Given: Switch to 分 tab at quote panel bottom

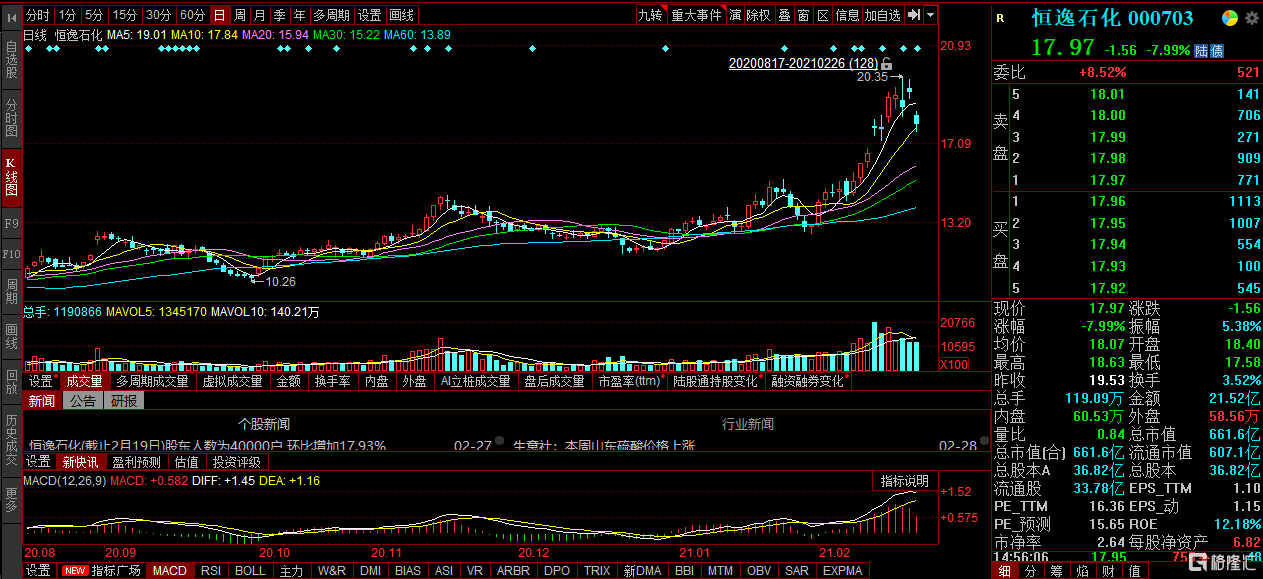Looking at the screenshot, I should [x=1030, y=571].
